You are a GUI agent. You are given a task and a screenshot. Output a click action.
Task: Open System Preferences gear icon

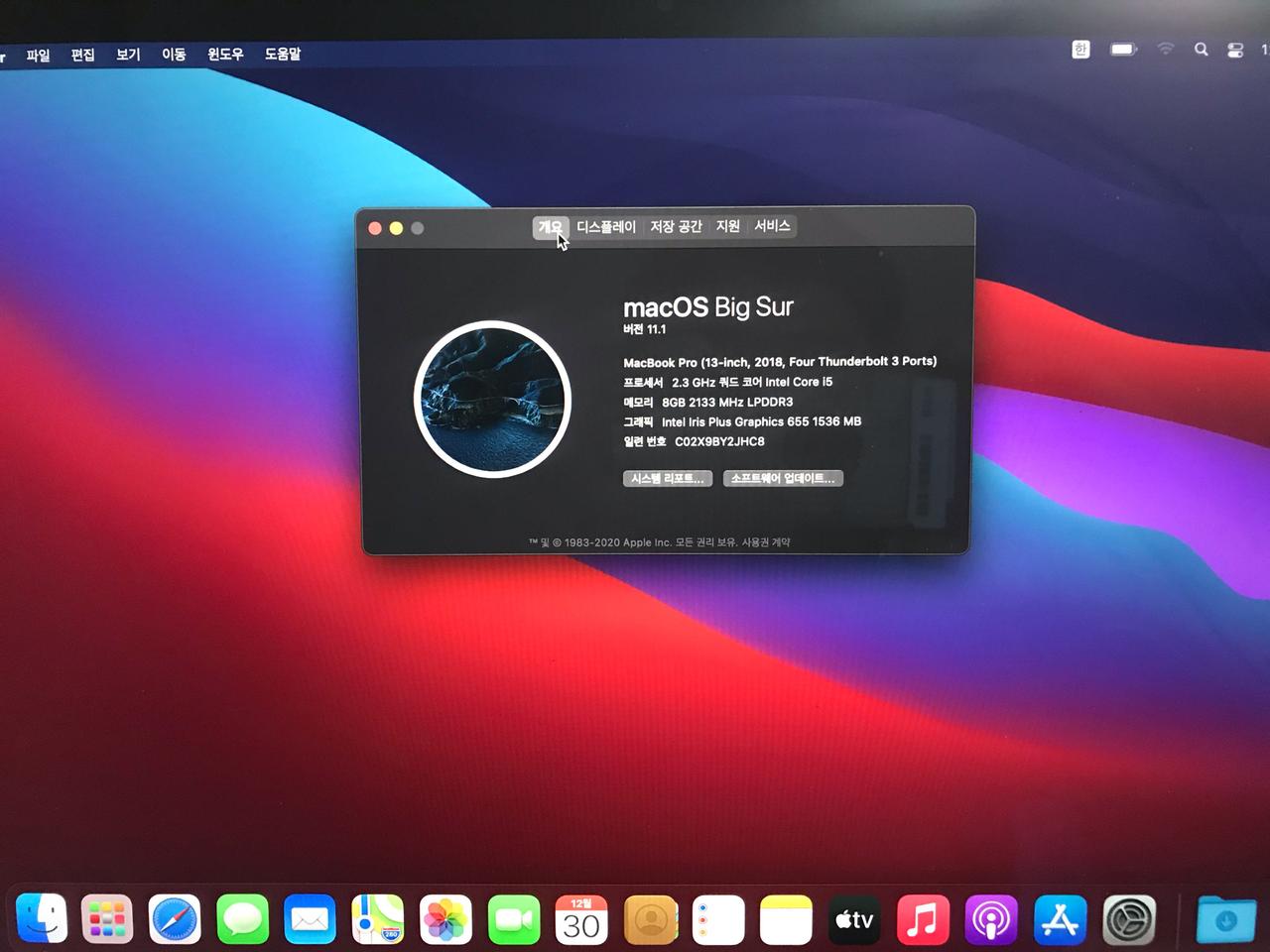[1129, 919]
